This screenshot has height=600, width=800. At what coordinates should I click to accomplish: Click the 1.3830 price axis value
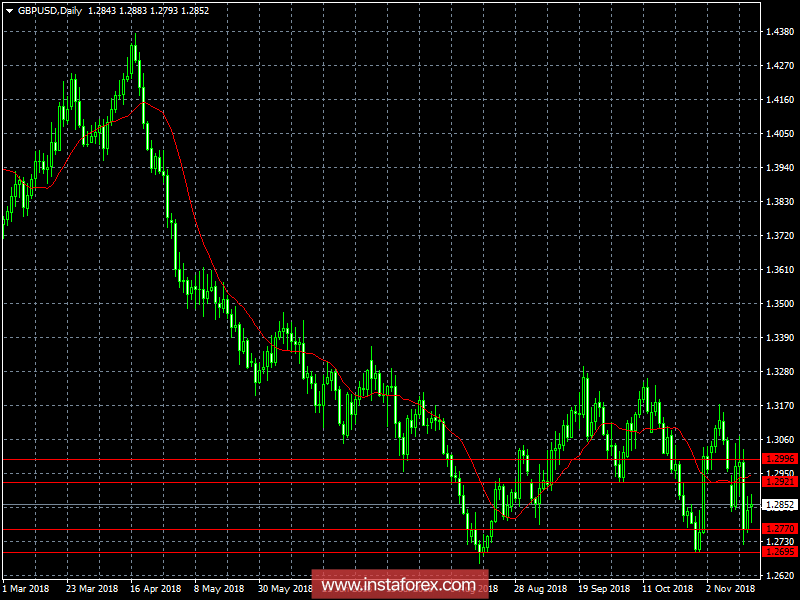(x=780, y=202)
